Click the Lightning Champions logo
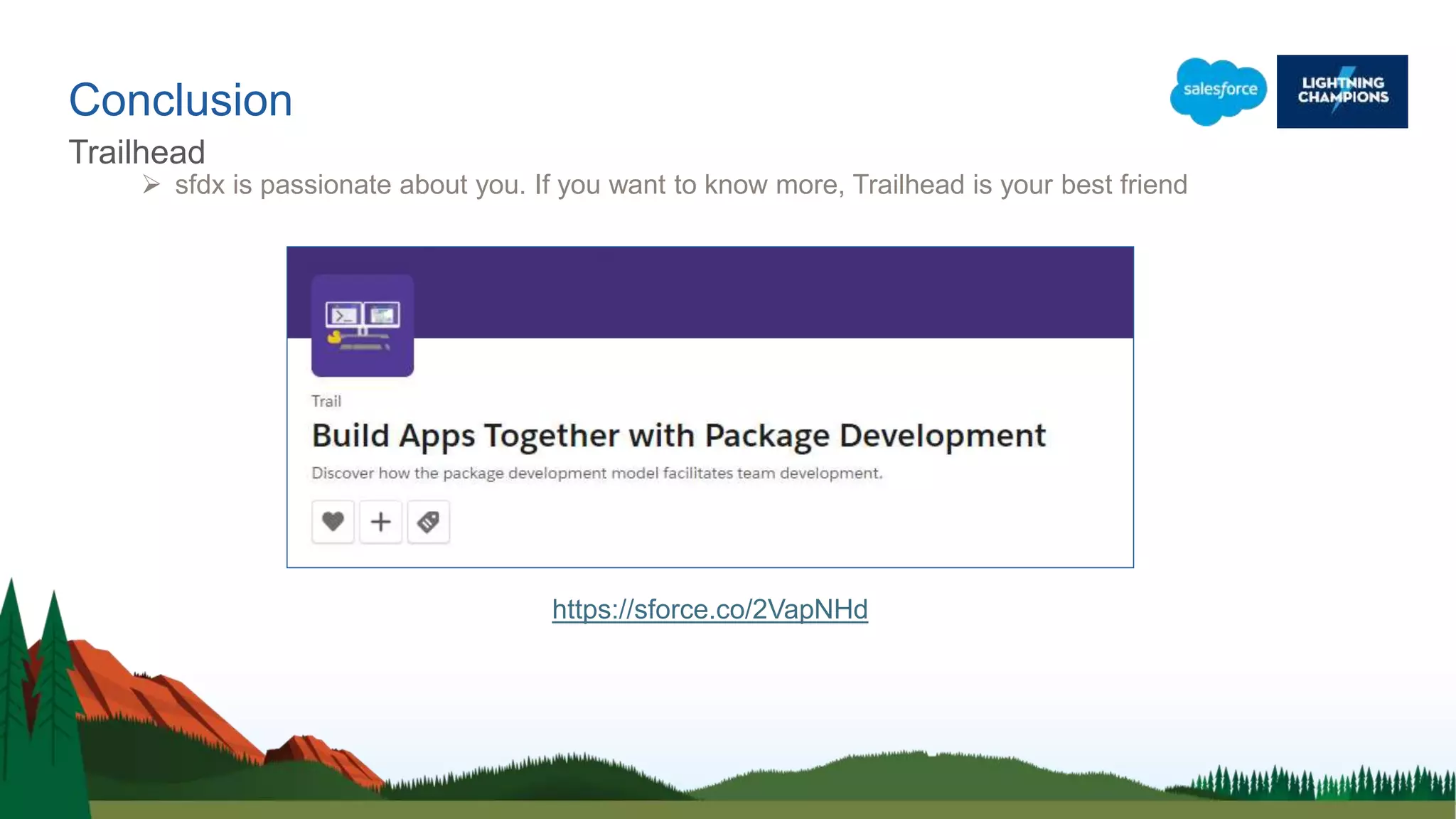The image size is (1456, 819). point(1342,91)
